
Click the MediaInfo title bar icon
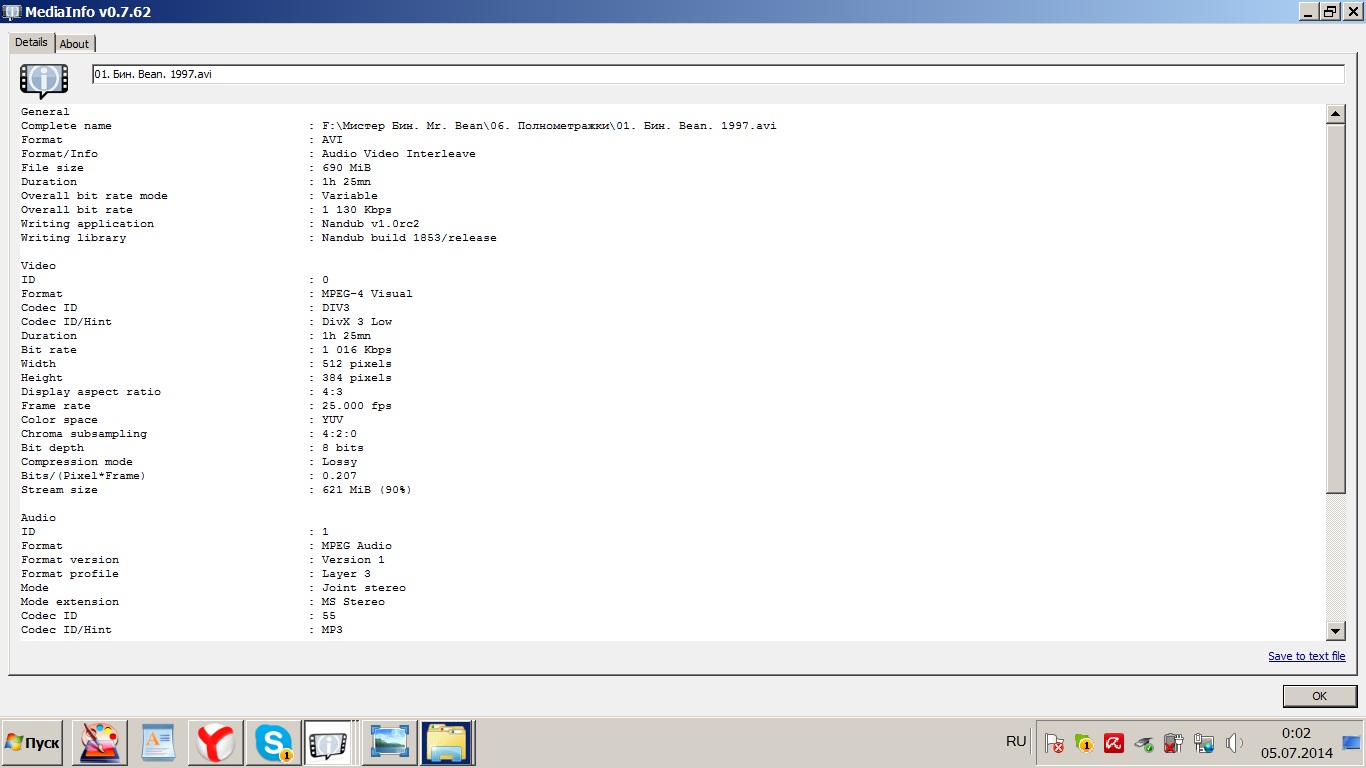pos(12,11)
